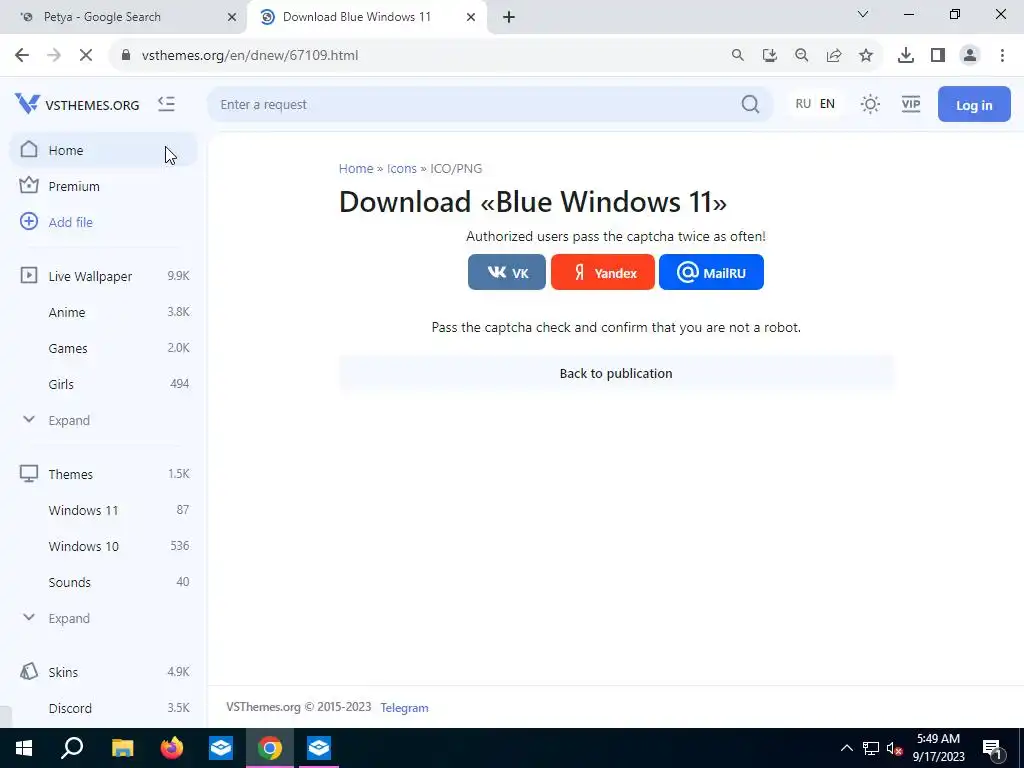Select the Sounds subcategory
The height and width of the screenshot is (768, 1024).
tap(103, 582)
